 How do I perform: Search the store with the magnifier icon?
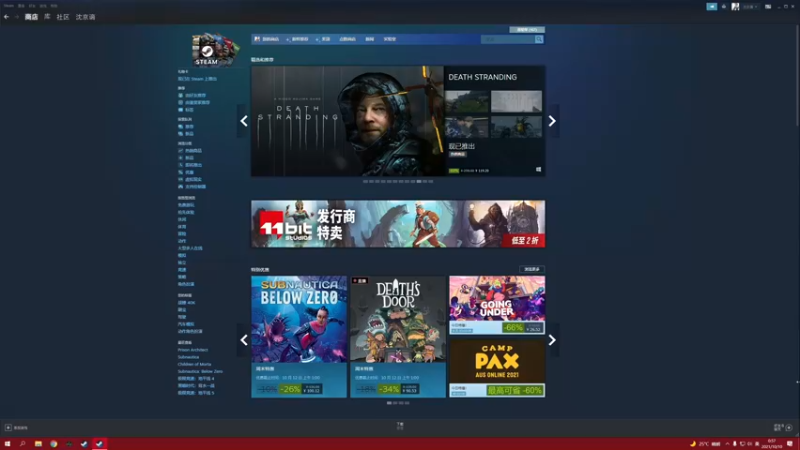539,39
